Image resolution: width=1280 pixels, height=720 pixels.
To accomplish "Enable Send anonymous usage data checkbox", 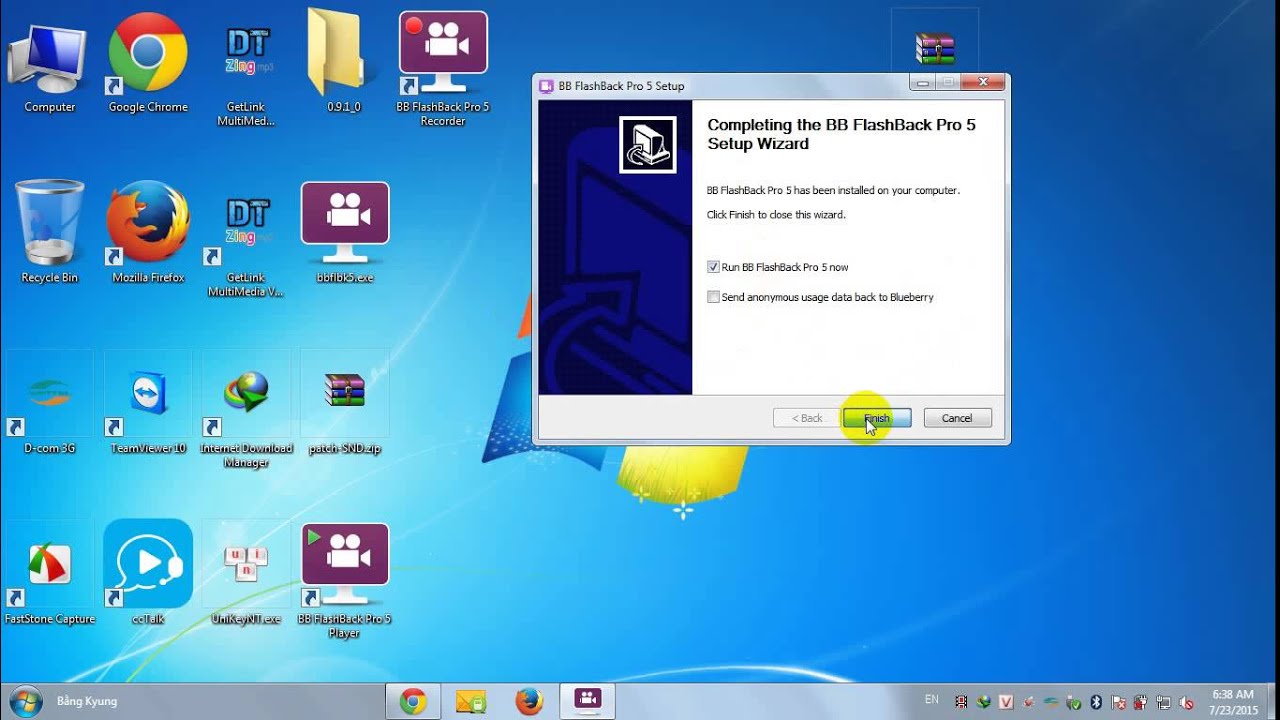I will 713,297.
